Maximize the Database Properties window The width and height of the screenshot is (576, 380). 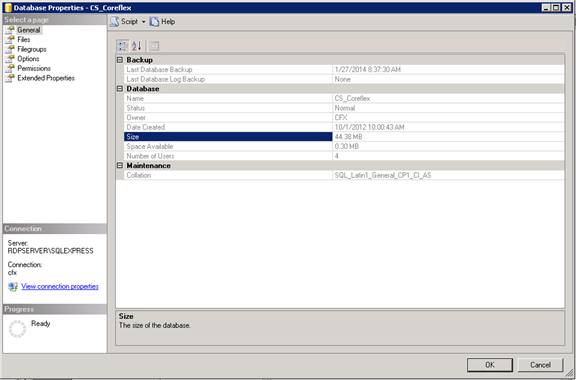pyautogui.click(x=556, y=7)
